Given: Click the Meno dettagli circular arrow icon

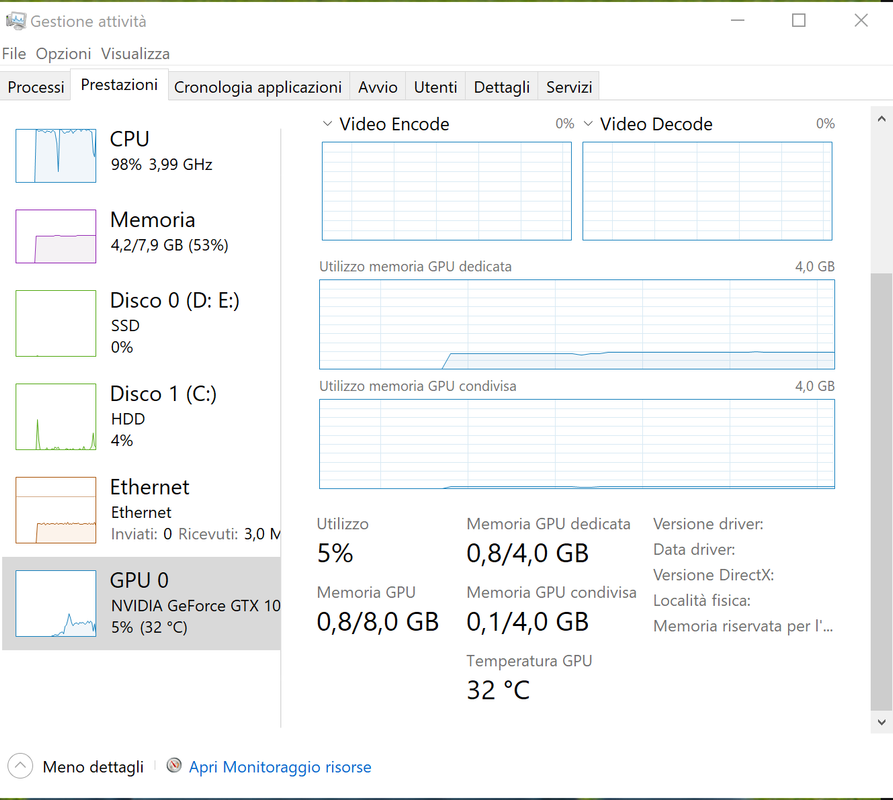Looking at the screenshot, I should [x=20, y=766].
